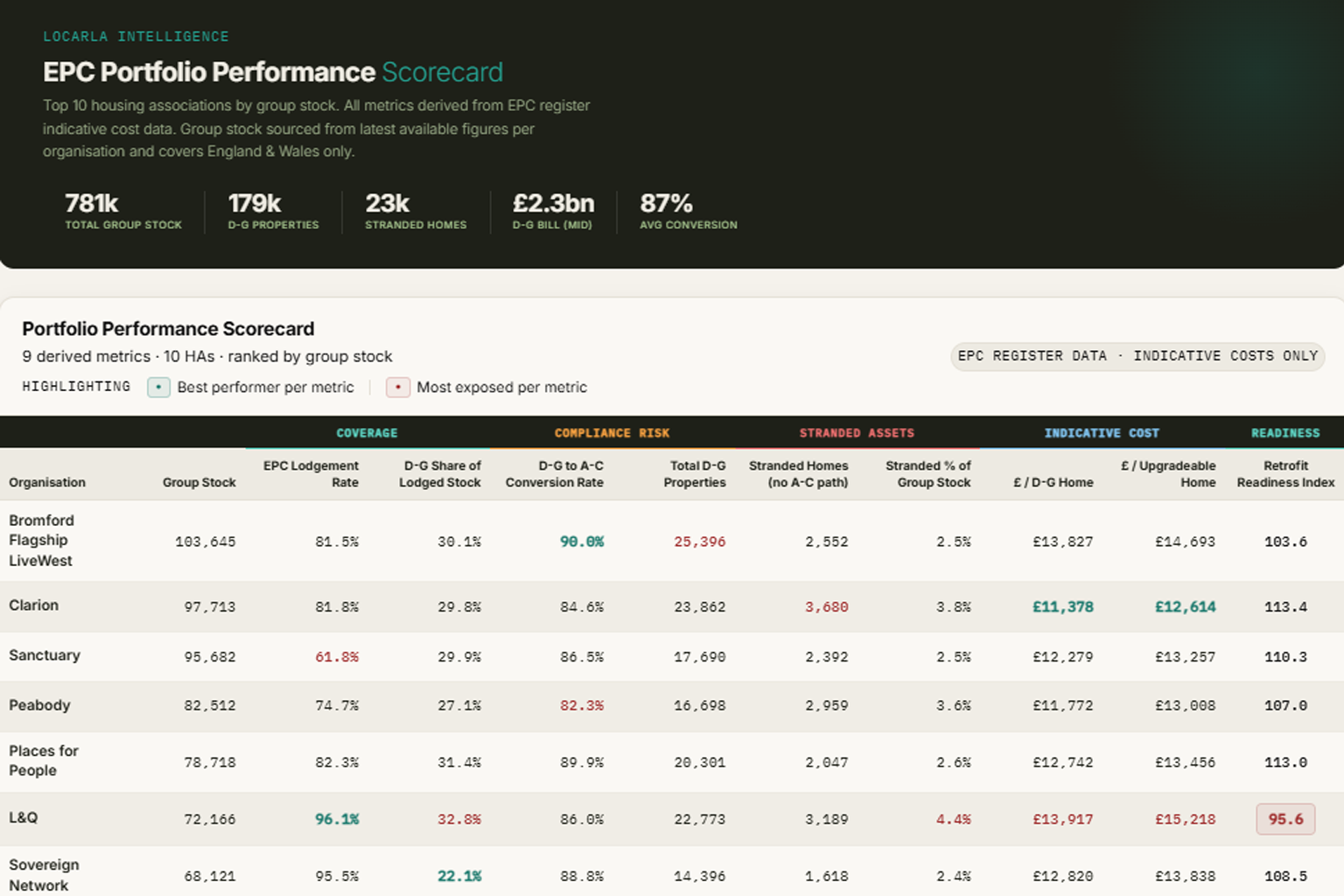The height and width of the screenshot is (896, 1344).
Task: Click the 179k D-G Properties stat
Action: pyautogui.click(x=273, y=212)
